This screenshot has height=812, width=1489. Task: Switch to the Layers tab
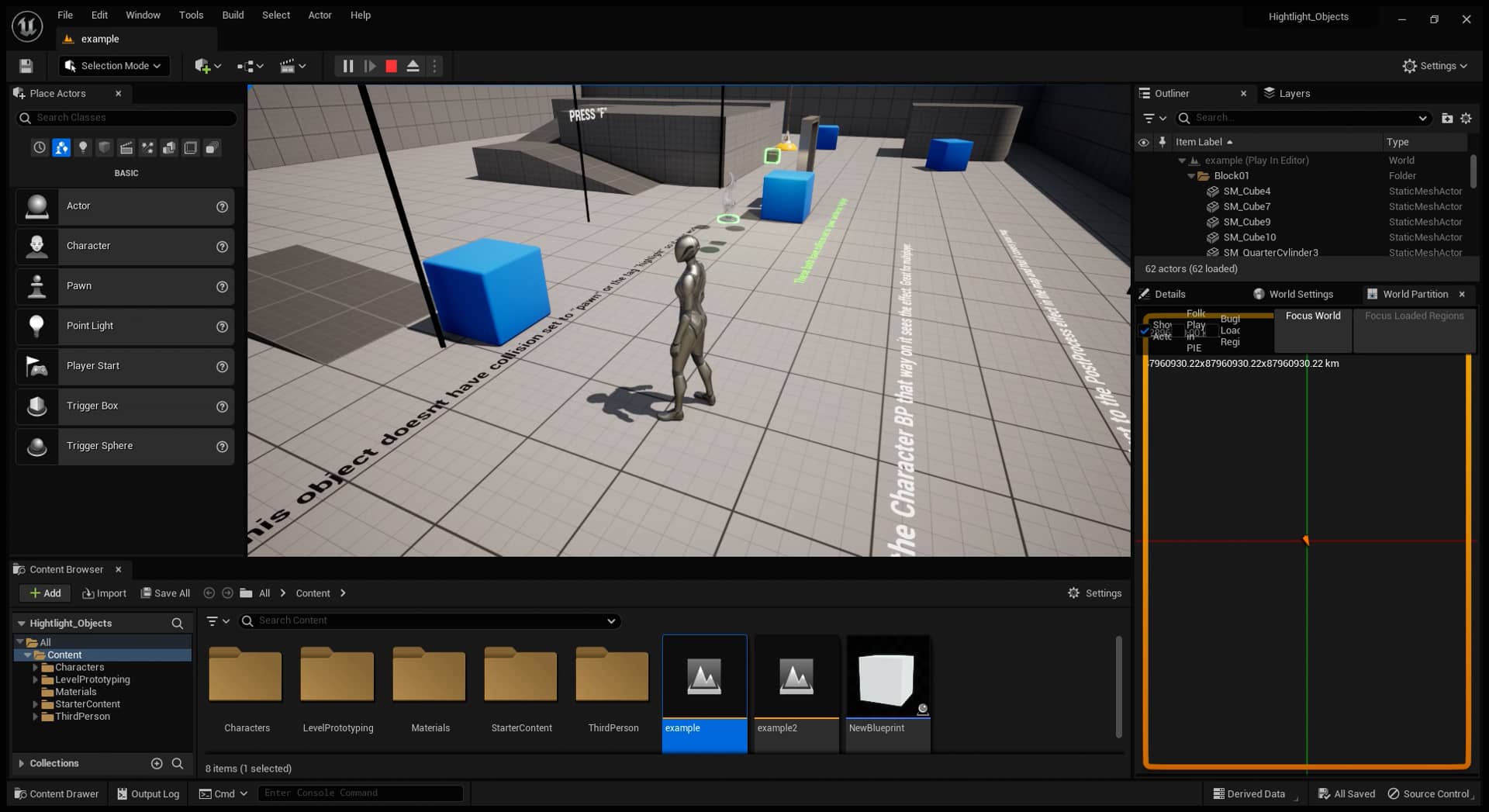click(1289, 93)
